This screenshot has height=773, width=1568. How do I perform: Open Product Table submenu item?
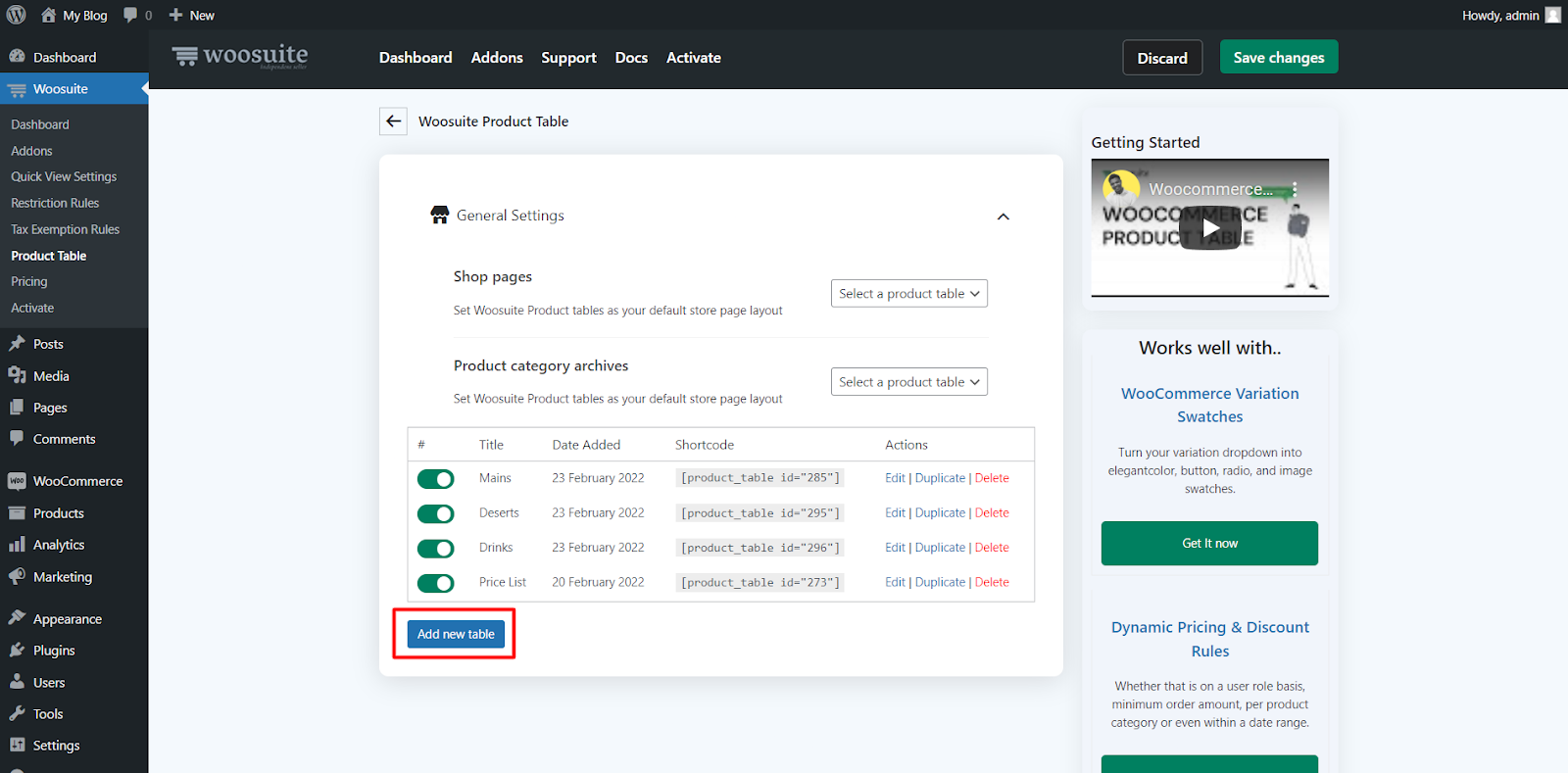coord(49,256)
